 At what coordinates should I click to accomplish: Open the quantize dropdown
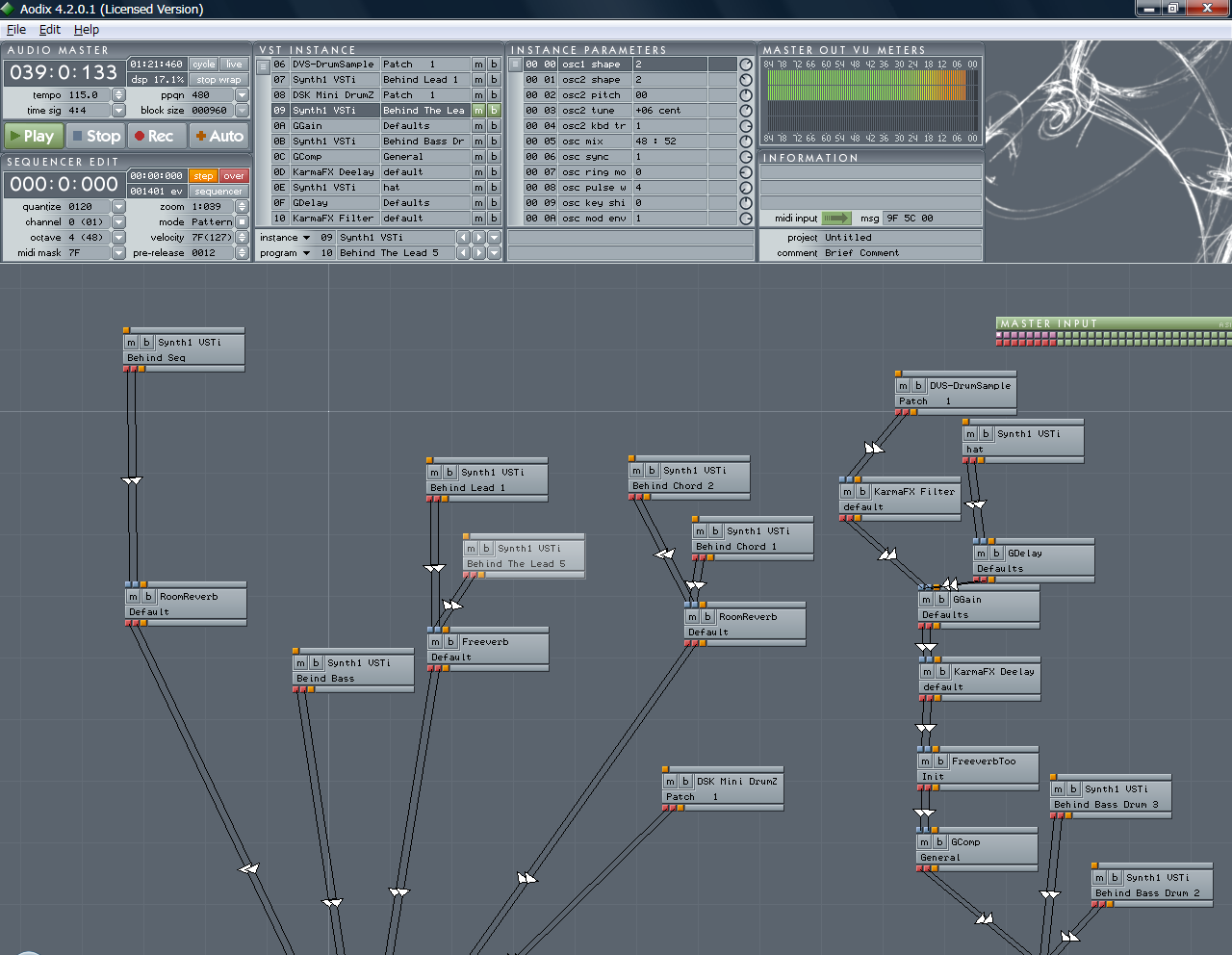click(118, 207)
